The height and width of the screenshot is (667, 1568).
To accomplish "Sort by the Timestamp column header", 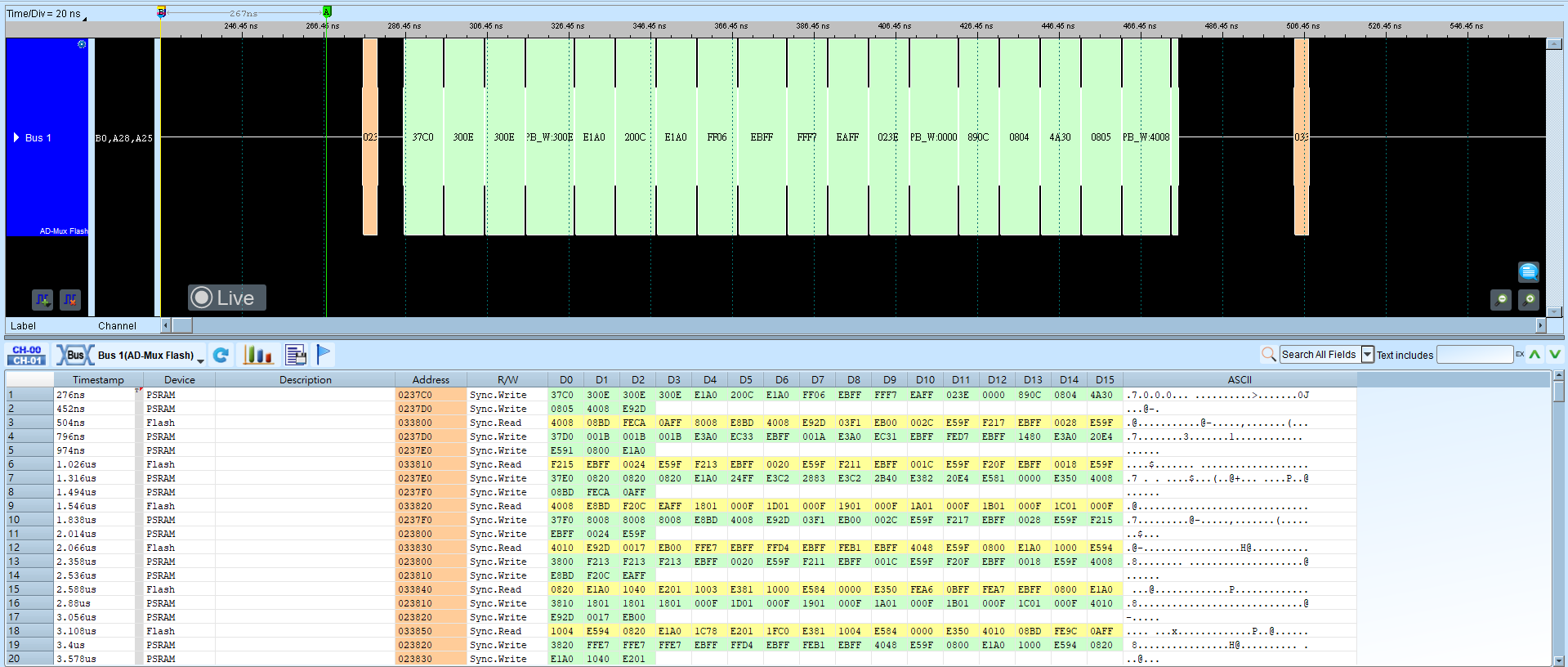I will [x=98, y=379].
